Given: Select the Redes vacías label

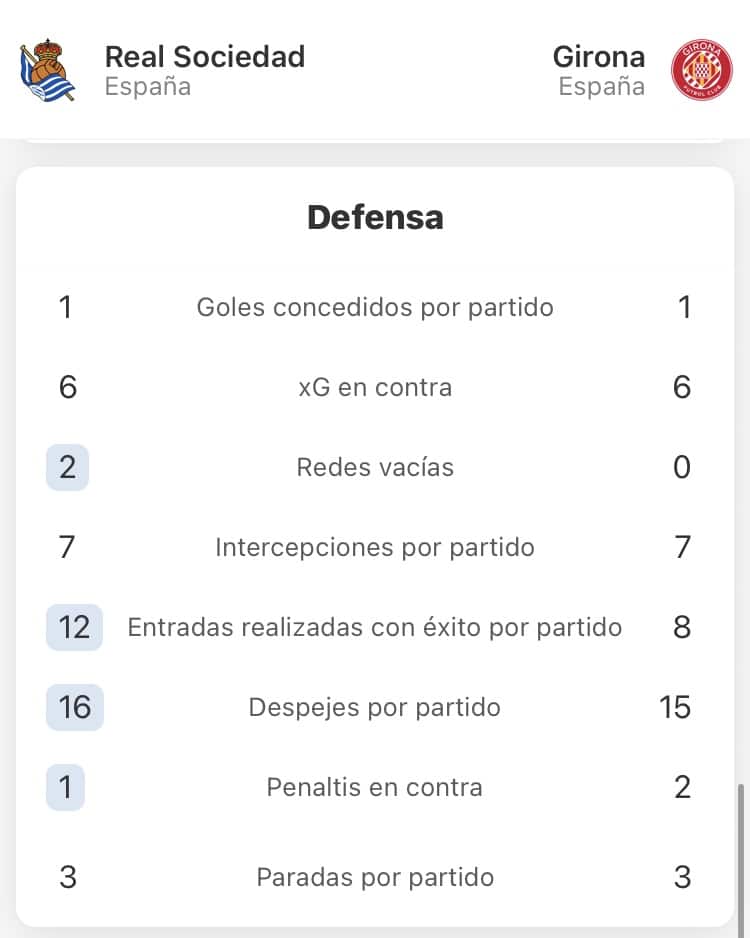Looking at the screenshot, I should 375,467.
